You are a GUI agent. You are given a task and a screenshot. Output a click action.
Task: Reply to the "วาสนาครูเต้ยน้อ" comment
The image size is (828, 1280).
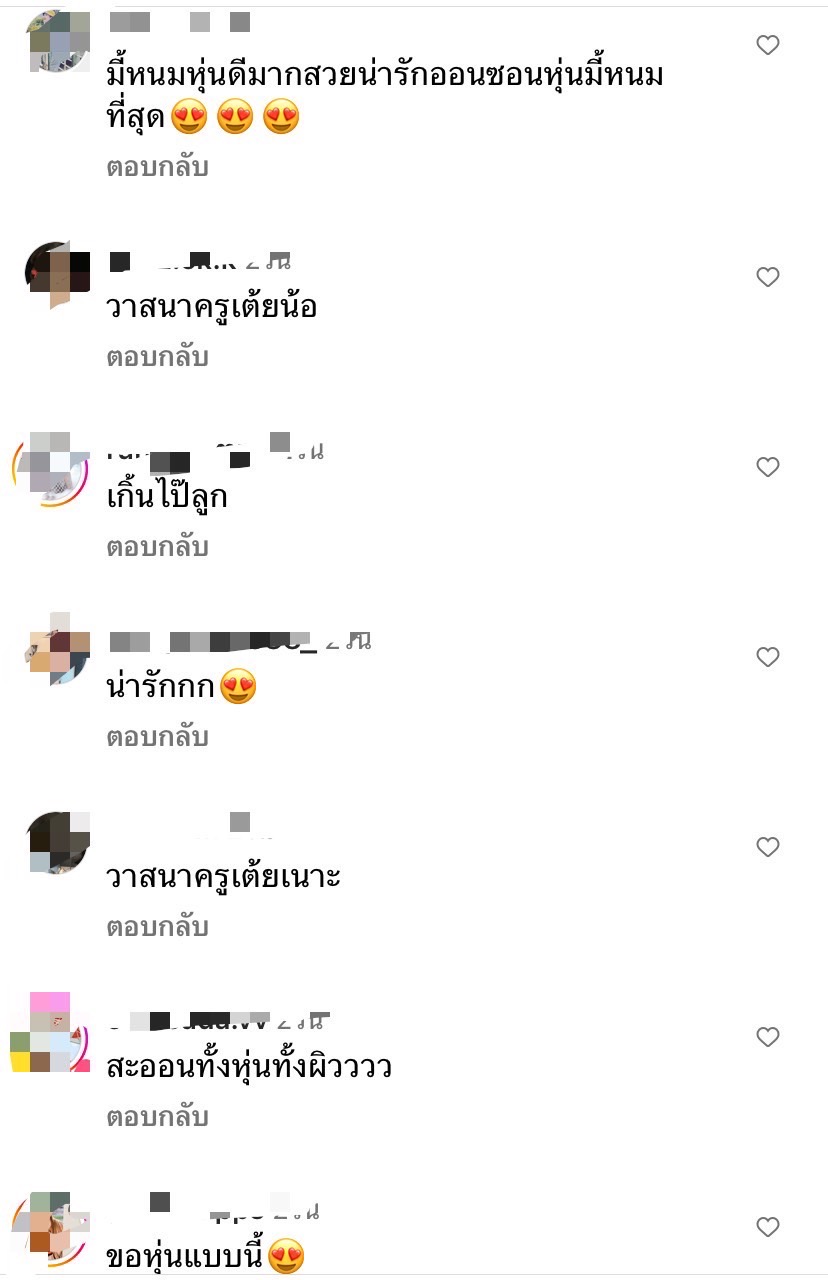pos(157,357)
